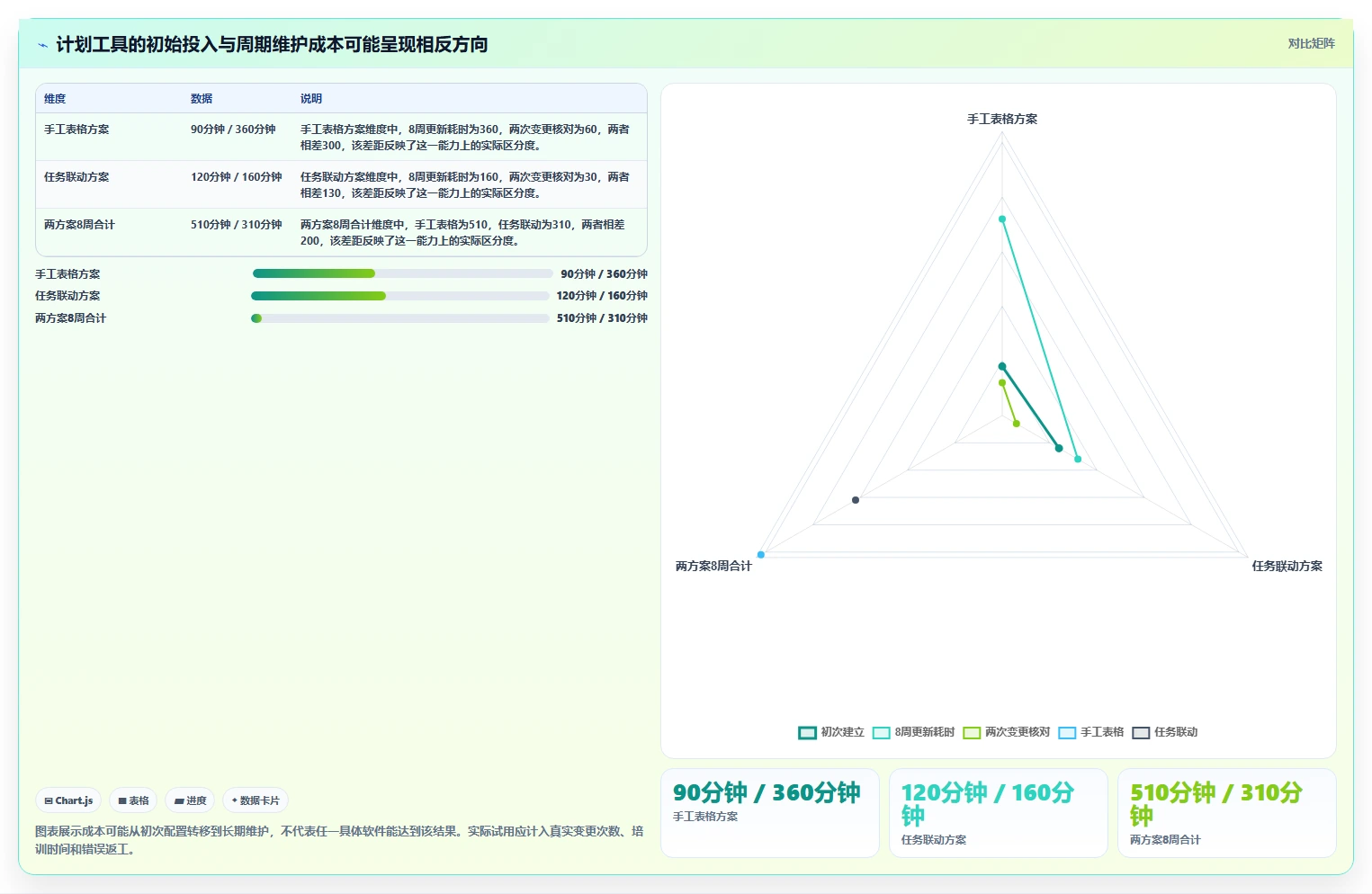Toggle the 两次变更核对 legend item
This screenshot has width=1372, height=894.
click(x=1006, y=732)
